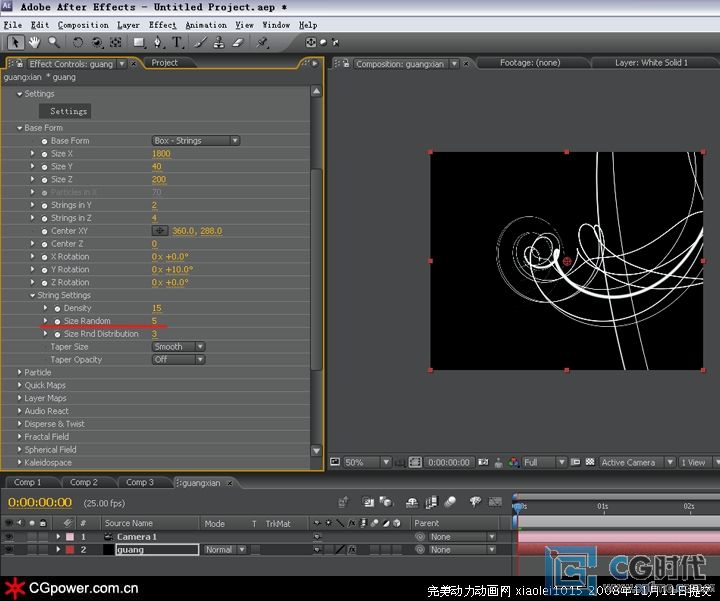
Task: Toggle the solo box for Camera 1 layer
Action: coord(32,536)
